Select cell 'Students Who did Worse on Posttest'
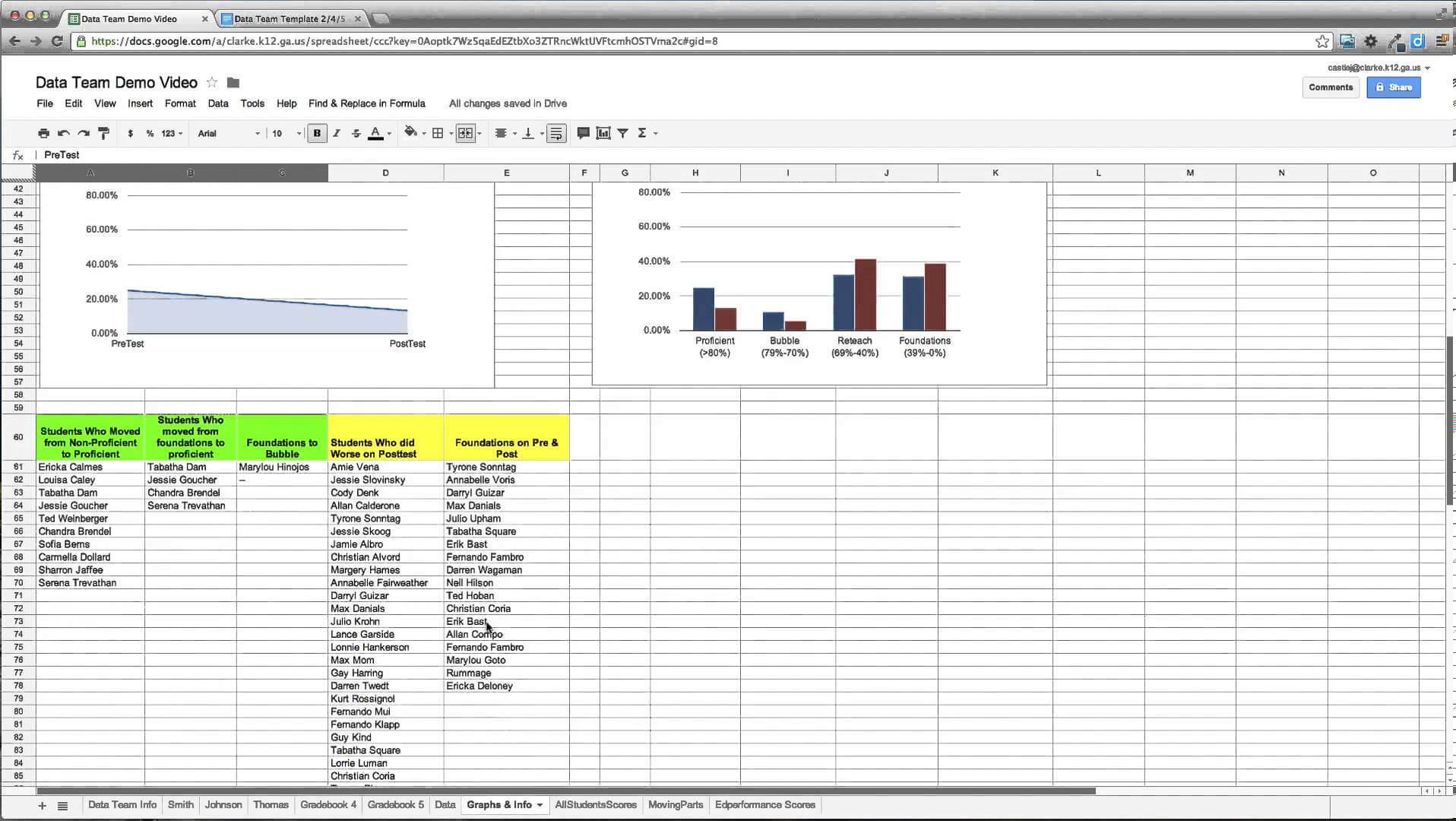This screenshot has width=1456, height=821. (385, 437)
